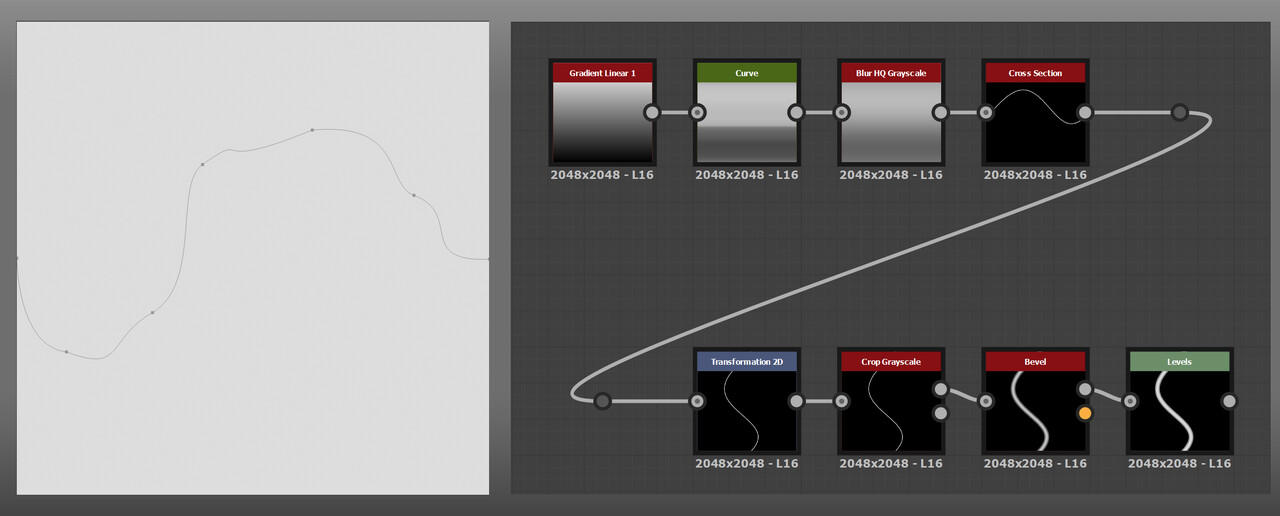Click the Bevel node title bar

point(1035,362)
